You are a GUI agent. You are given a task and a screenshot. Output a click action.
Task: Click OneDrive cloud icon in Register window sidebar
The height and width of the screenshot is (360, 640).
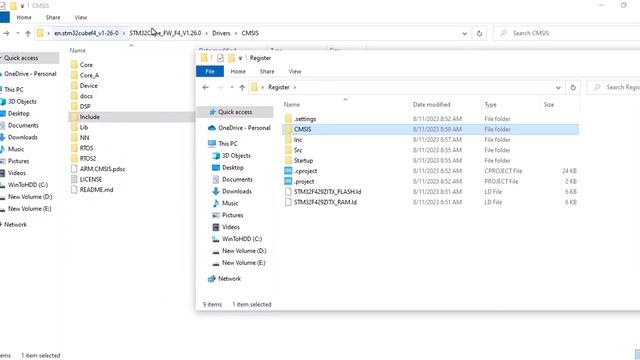click(212, 128)
